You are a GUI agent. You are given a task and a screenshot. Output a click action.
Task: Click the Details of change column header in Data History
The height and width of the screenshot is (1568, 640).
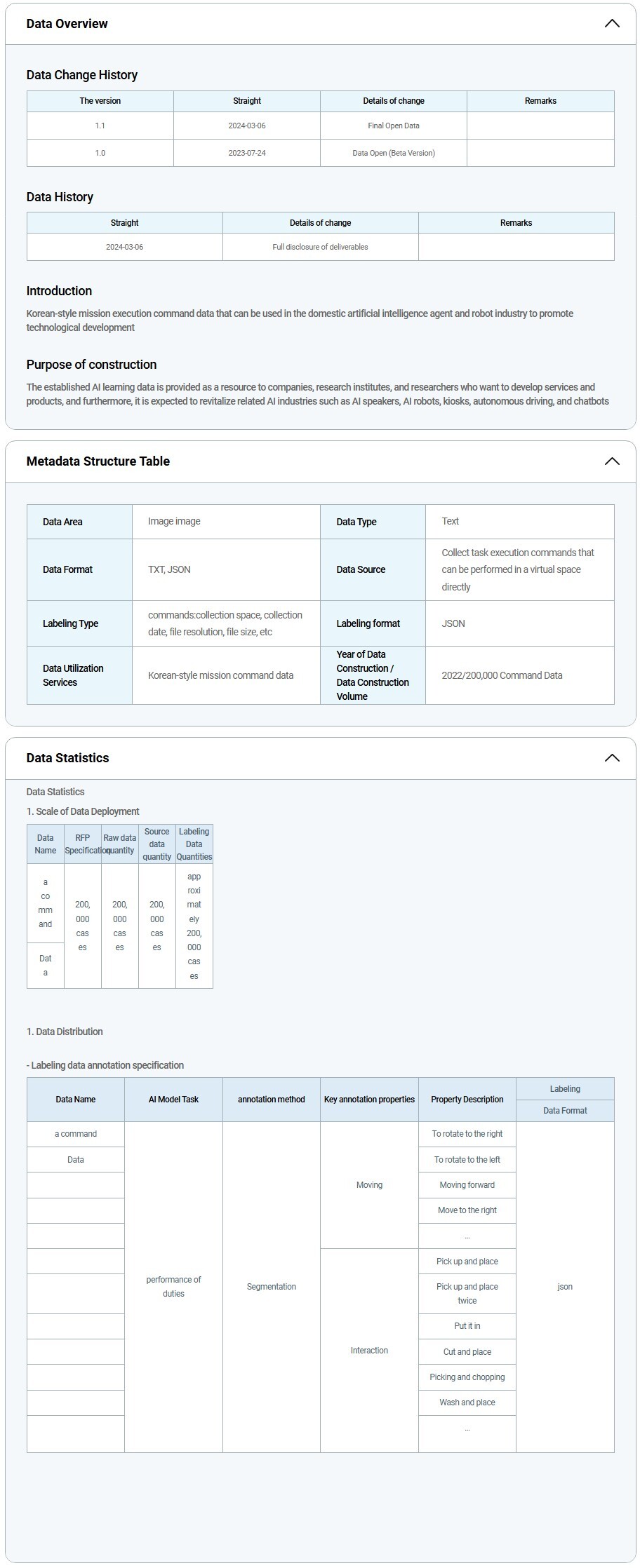click(x=320, y=223)
